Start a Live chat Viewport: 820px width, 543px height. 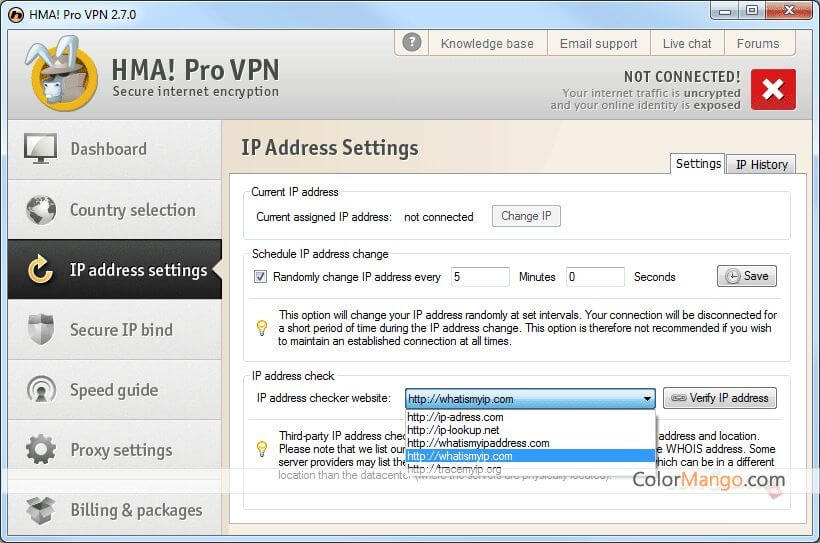tap(687, 43)
